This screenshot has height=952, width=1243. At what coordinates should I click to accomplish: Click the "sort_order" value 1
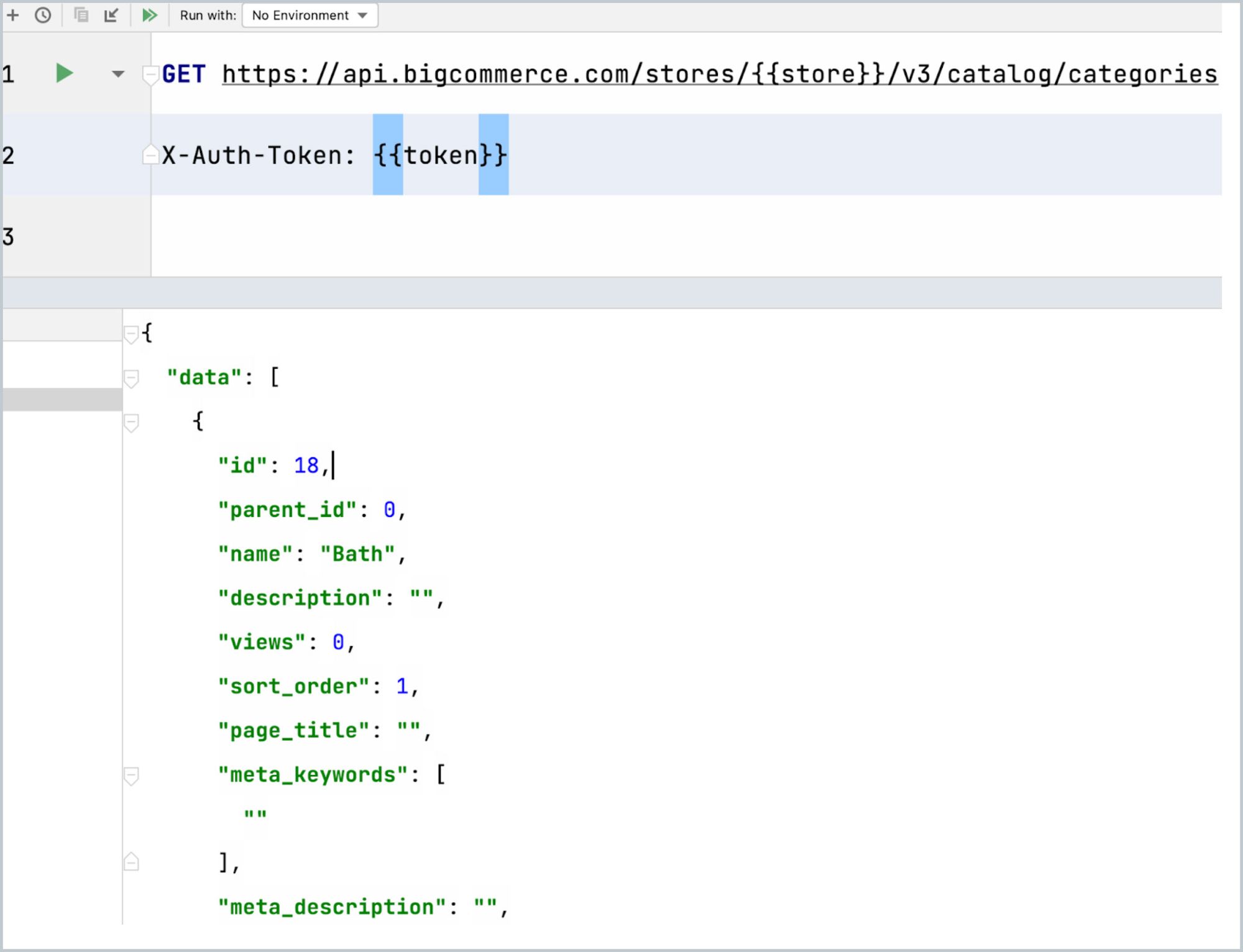[402, 686]
